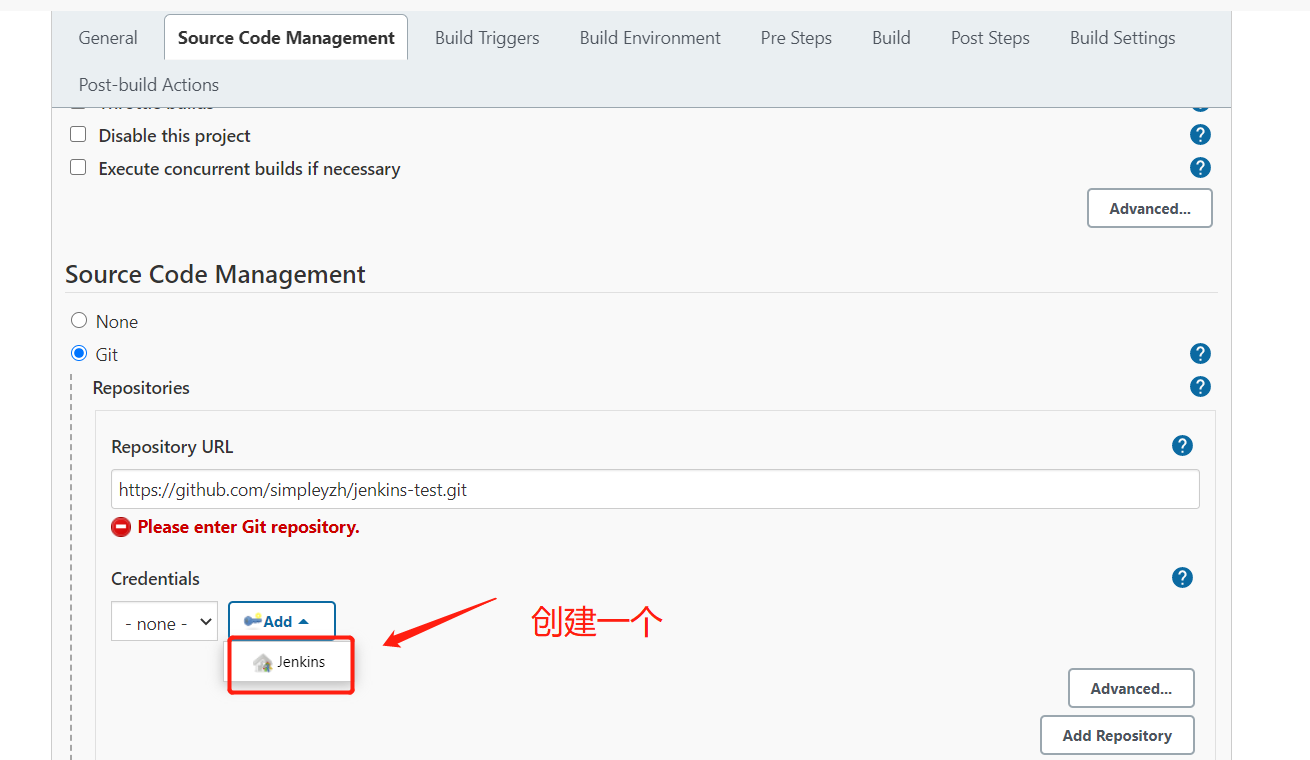Click the Jenkins credentials provider icon
1310x760 pixels.
pos(263,662)
